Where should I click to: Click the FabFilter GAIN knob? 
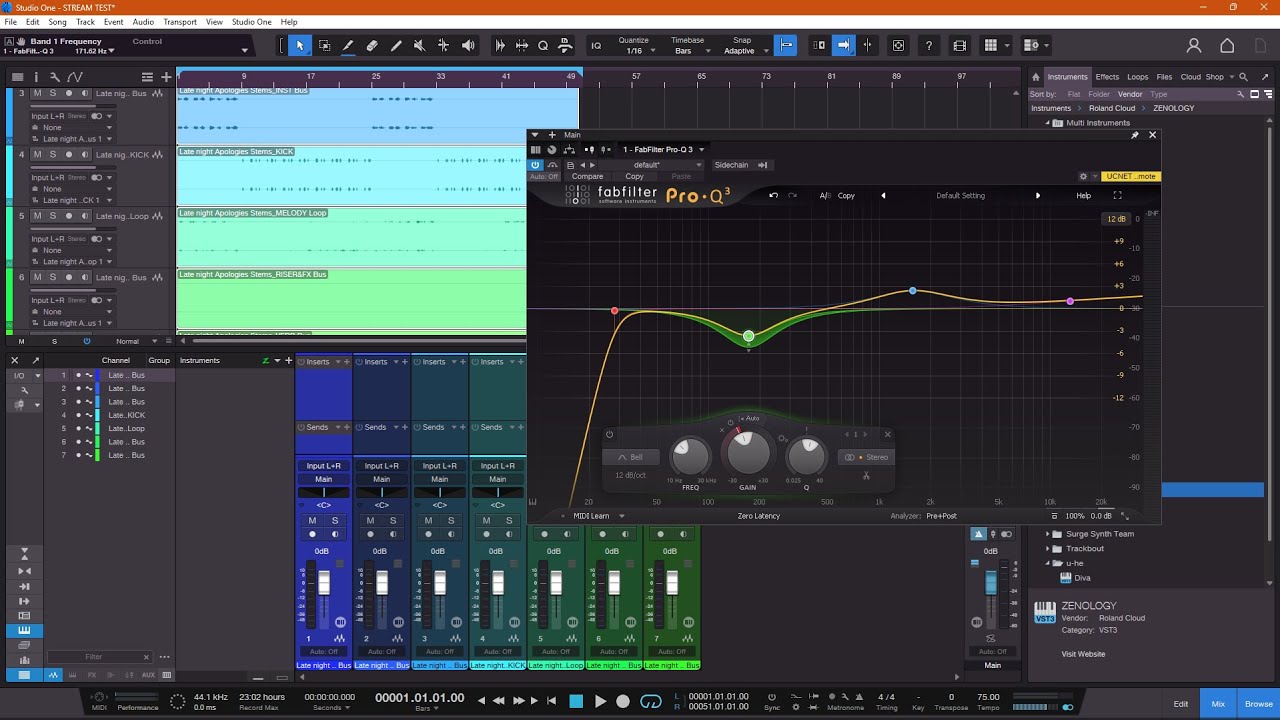pyautogui.click(x=748, y=453)
